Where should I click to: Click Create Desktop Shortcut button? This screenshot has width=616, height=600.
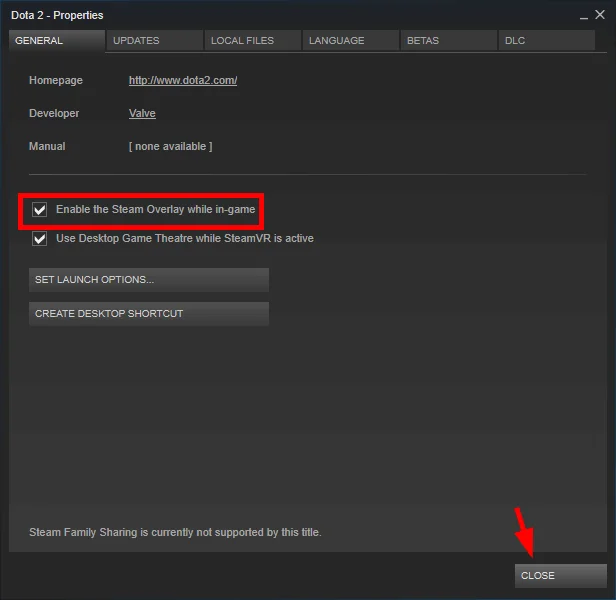(149, 314)
